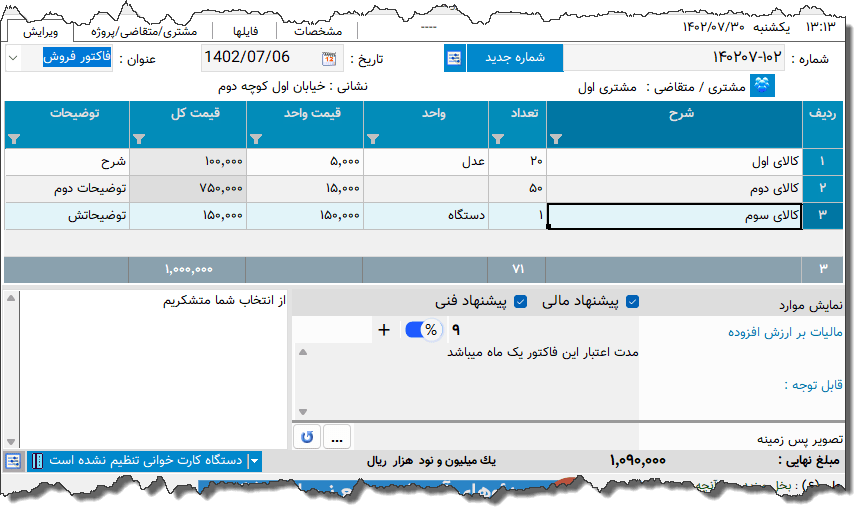Open card reader settings icon at bottom left

pos(13,461)
